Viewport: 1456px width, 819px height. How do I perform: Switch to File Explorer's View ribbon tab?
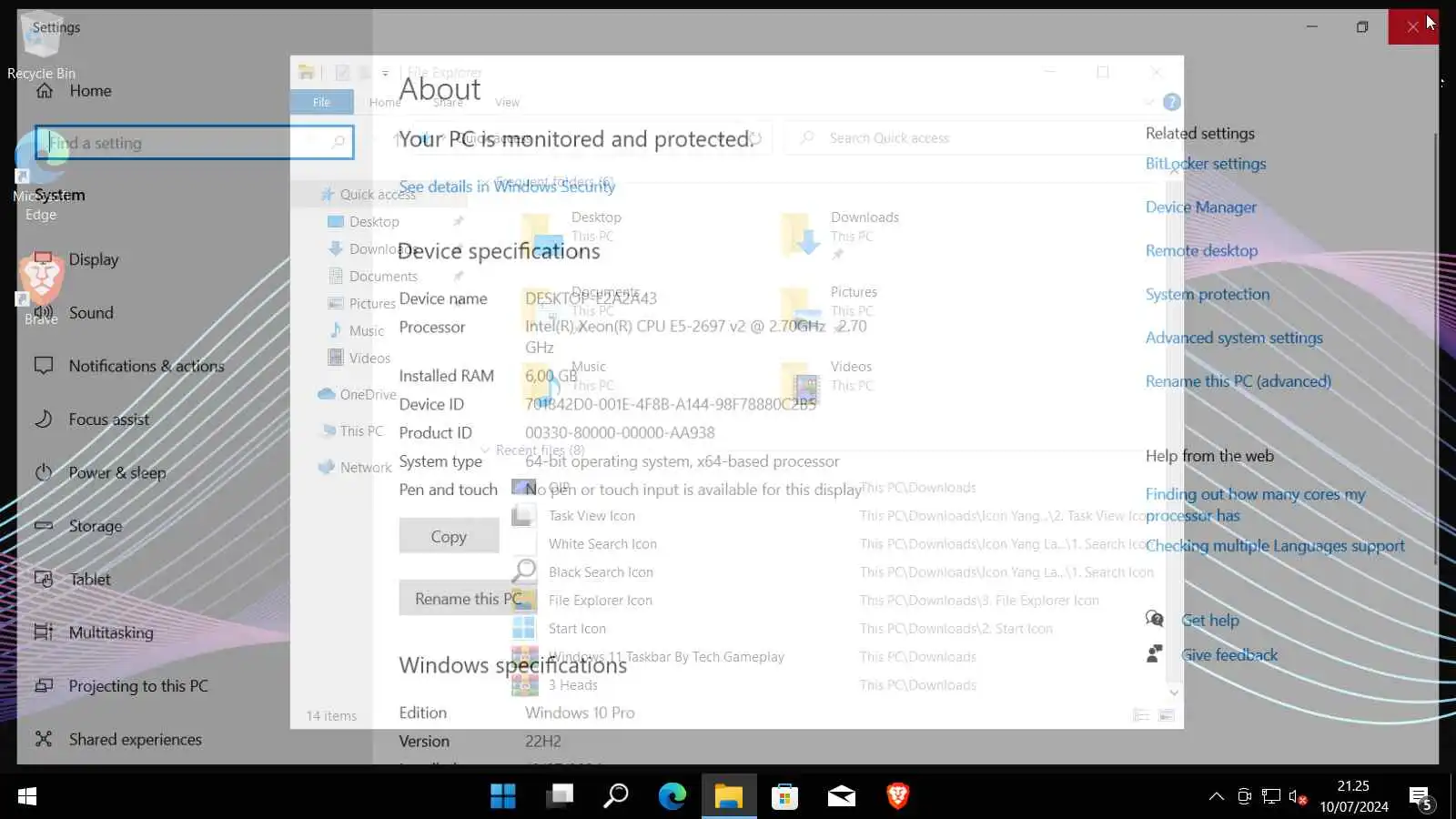[x=507, y=102]
